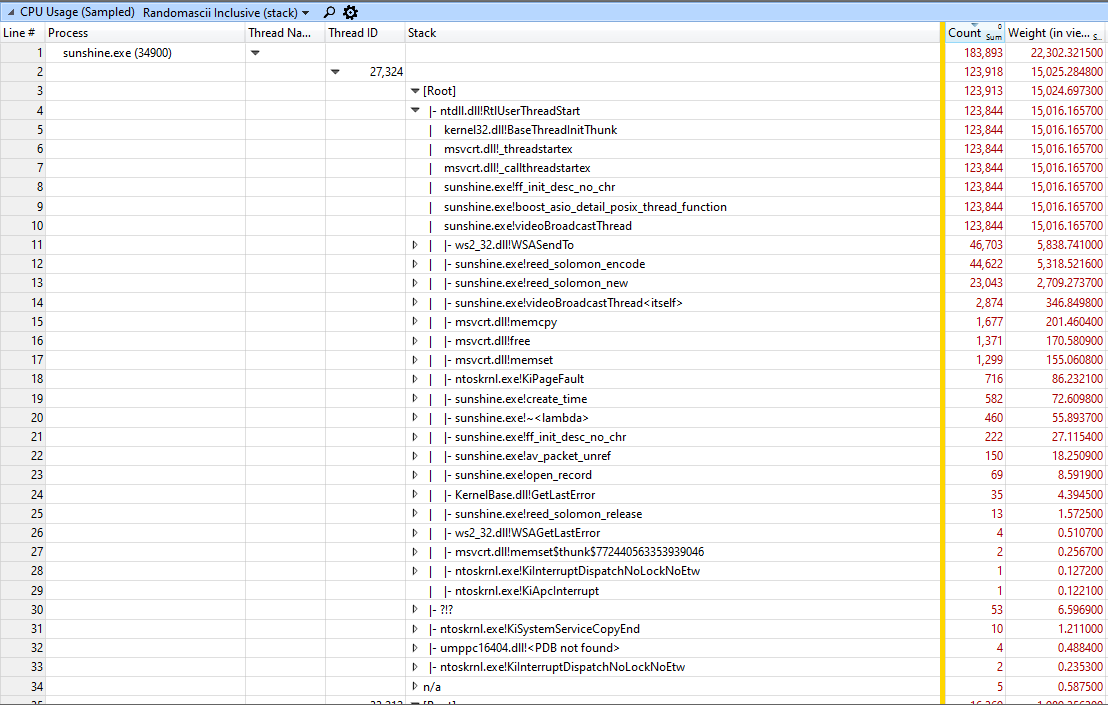
Task: Click count value 23,043
Action: click(986, 283)
